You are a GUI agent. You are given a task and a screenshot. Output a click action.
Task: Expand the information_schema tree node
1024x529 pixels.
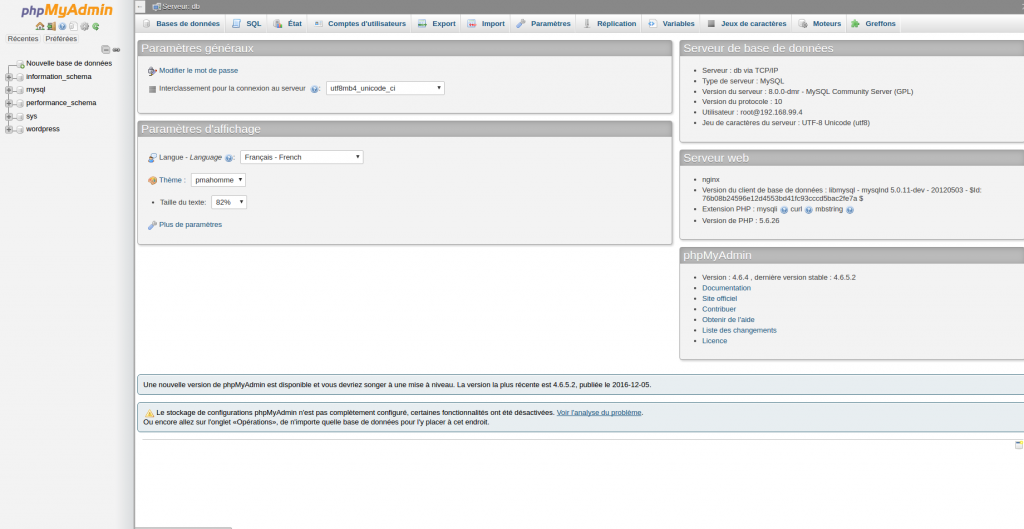click(x=9, y=77)
